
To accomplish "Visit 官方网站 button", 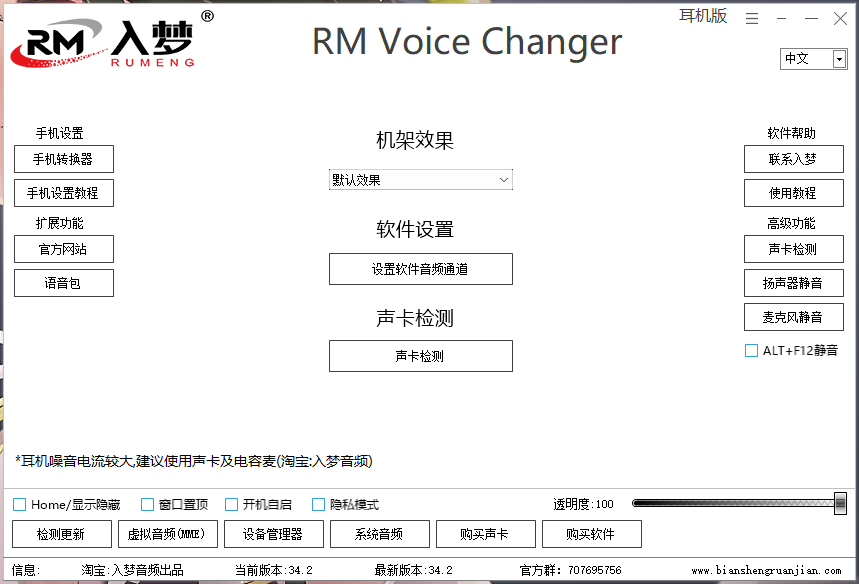I will pyautogui.click(x=64, y=249).
